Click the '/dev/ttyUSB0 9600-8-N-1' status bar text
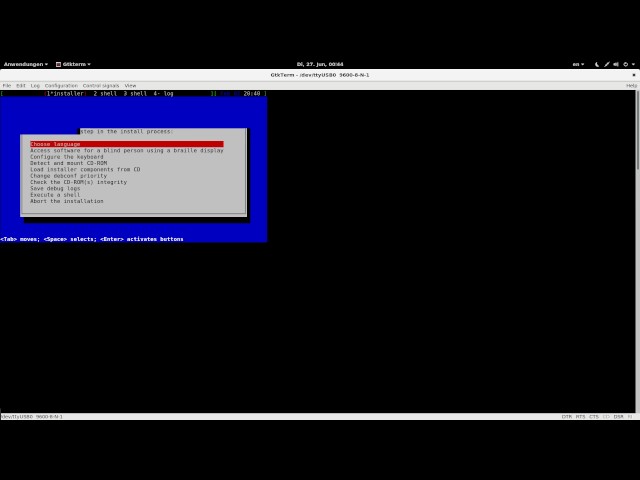This screenshot has height=480, width=640. click(32, 417)
